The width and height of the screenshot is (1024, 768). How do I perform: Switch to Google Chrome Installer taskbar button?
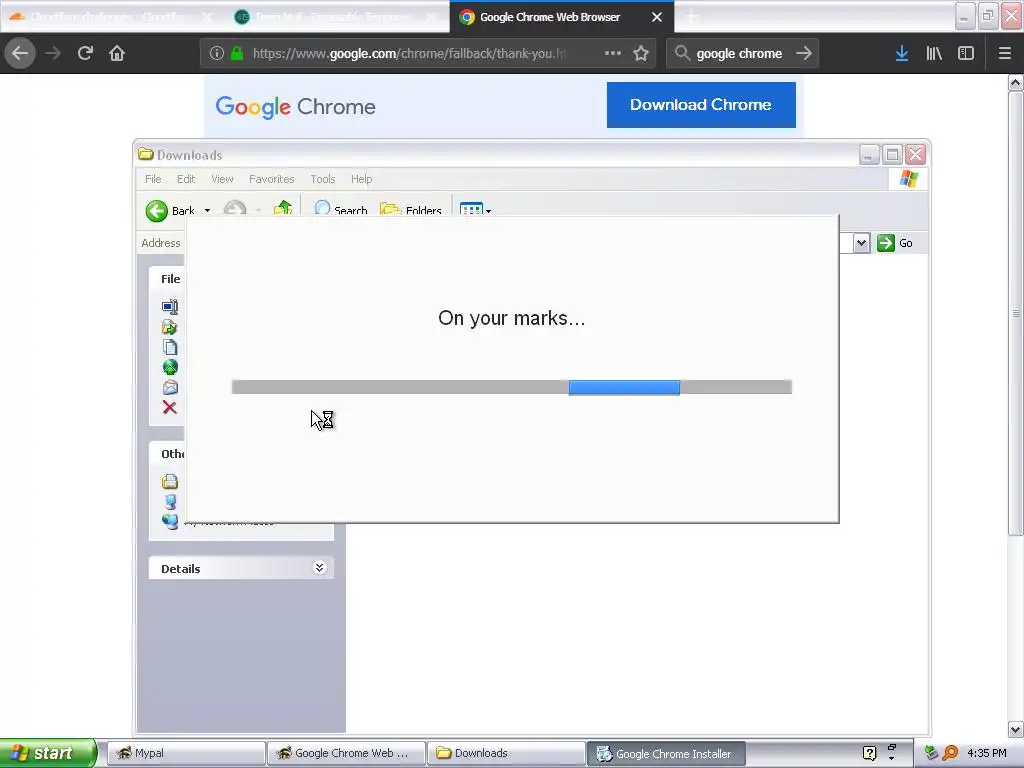click(666, 754)
